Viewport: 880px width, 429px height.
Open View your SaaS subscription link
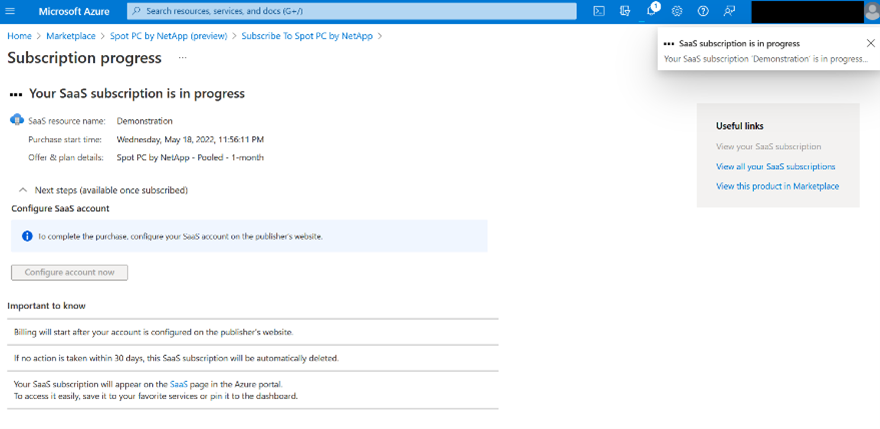coord(768,147)
